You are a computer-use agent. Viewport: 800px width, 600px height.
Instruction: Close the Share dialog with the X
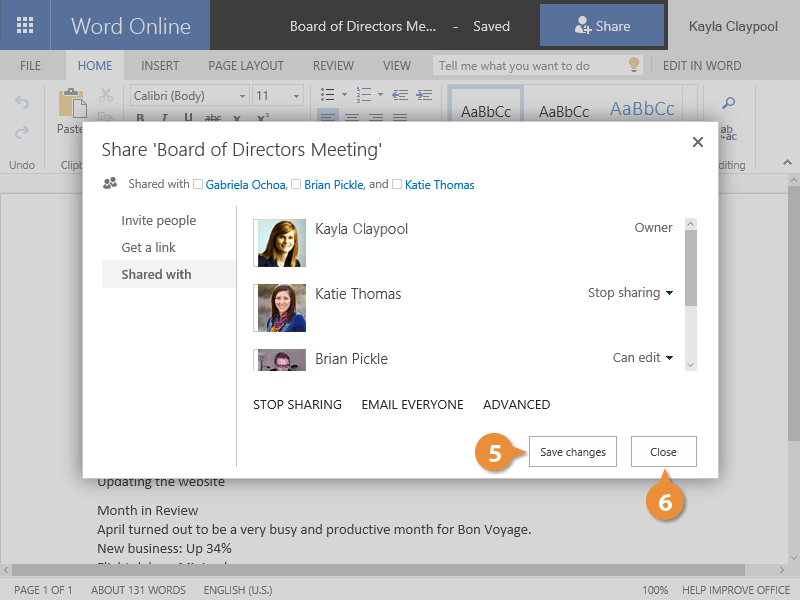coord(698,142)
